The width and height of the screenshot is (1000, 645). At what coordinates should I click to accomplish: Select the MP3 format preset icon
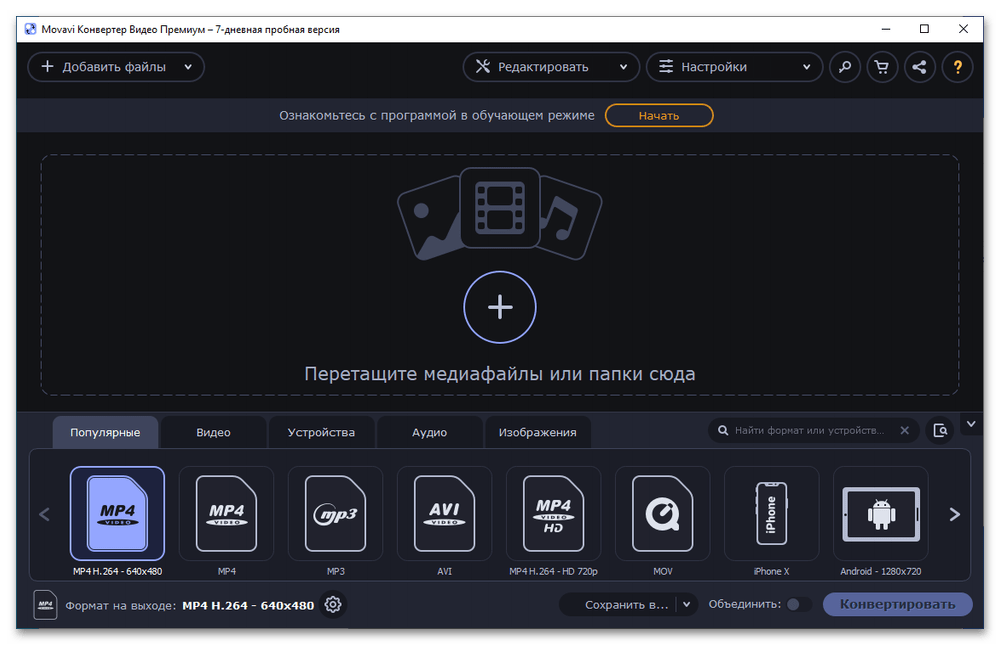335,514
